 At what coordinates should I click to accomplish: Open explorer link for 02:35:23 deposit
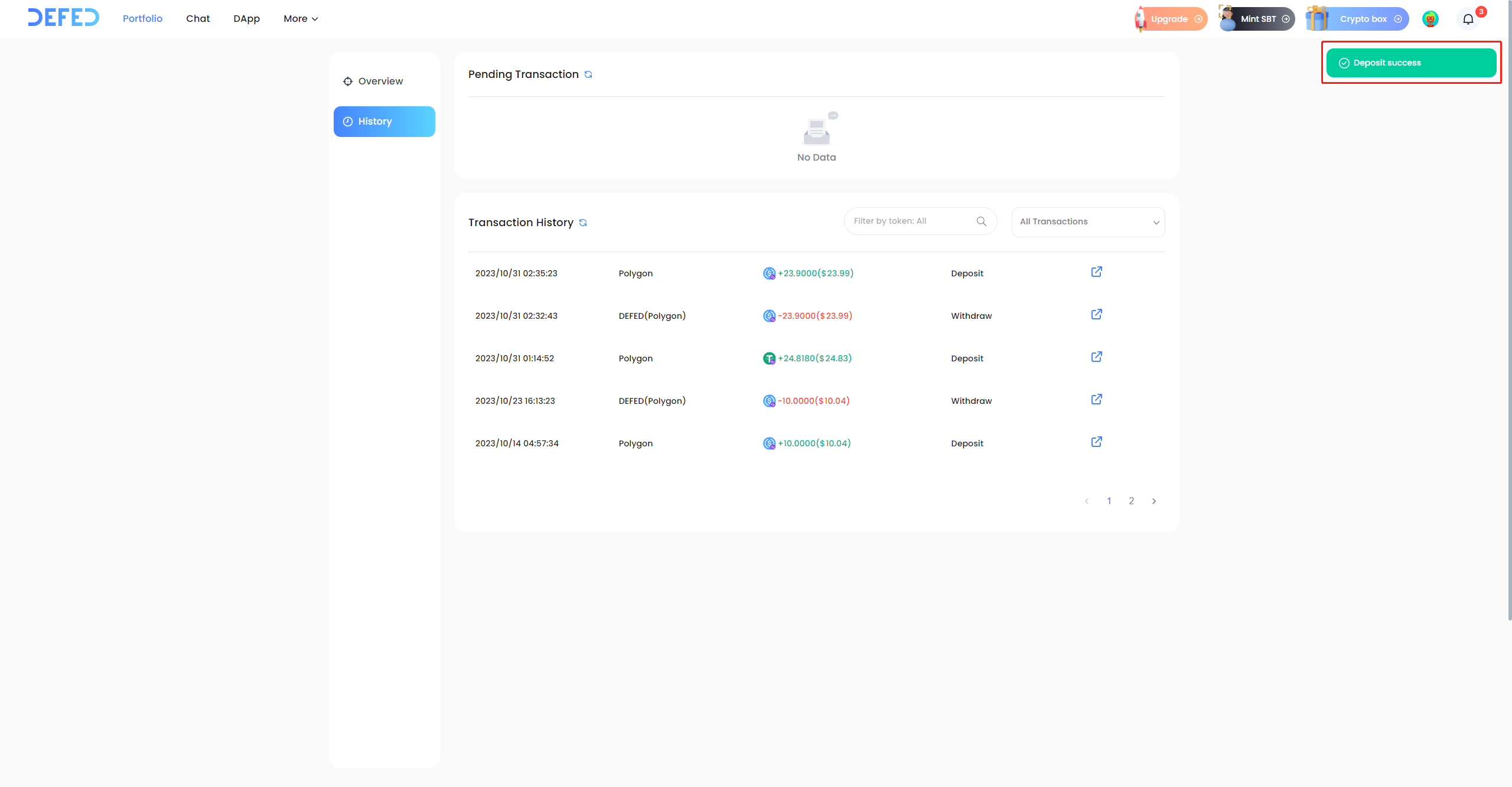pyautogui.click(x=1096, y=272)
